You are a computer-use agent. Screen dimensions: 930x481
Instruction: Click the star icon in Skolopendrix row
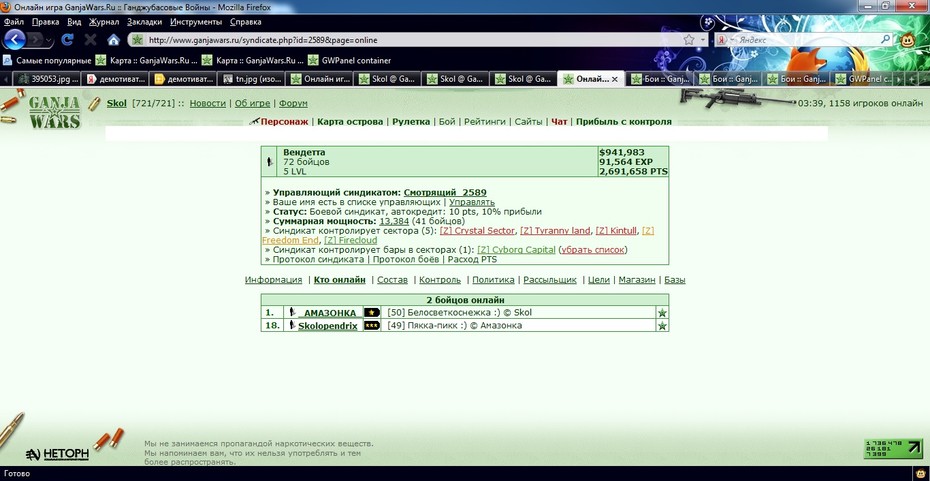tap(662, 326)
